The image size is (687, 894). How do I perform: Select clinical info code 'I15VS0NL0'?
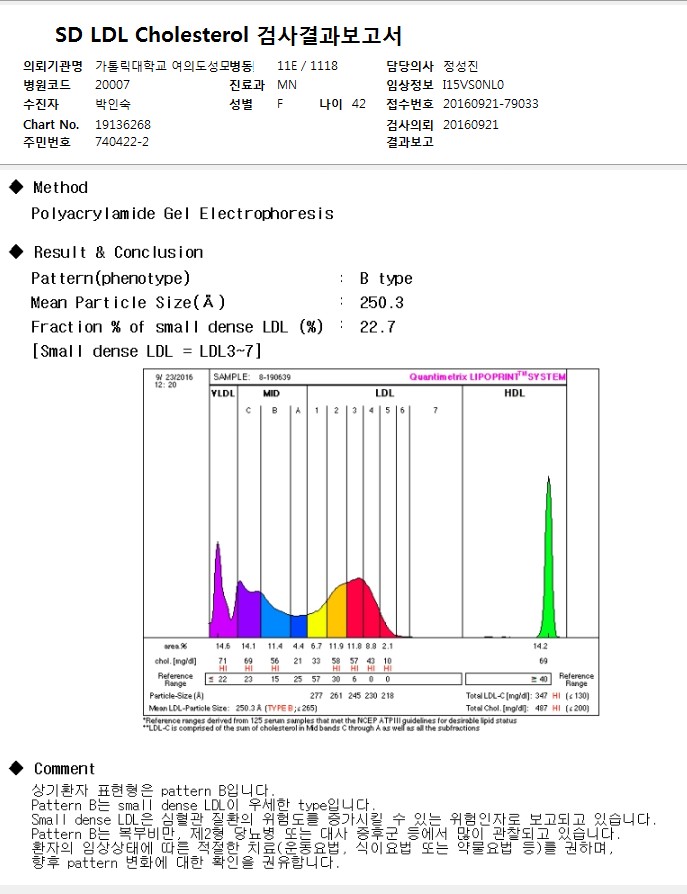pos(473,85)
